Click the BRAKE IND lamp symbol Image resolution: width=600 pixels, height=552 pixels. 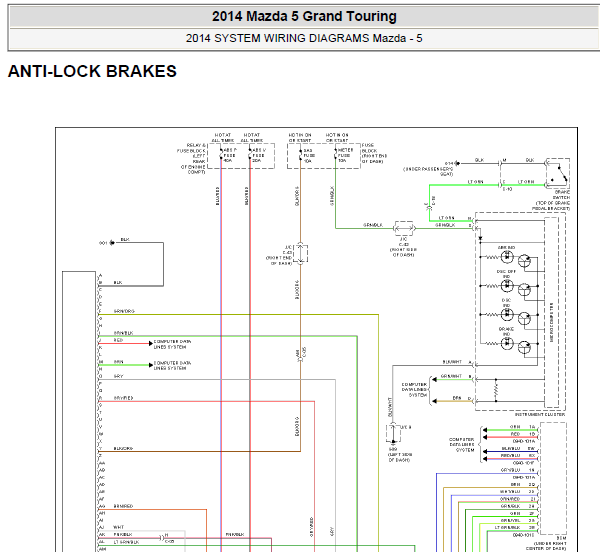point(507,344)
